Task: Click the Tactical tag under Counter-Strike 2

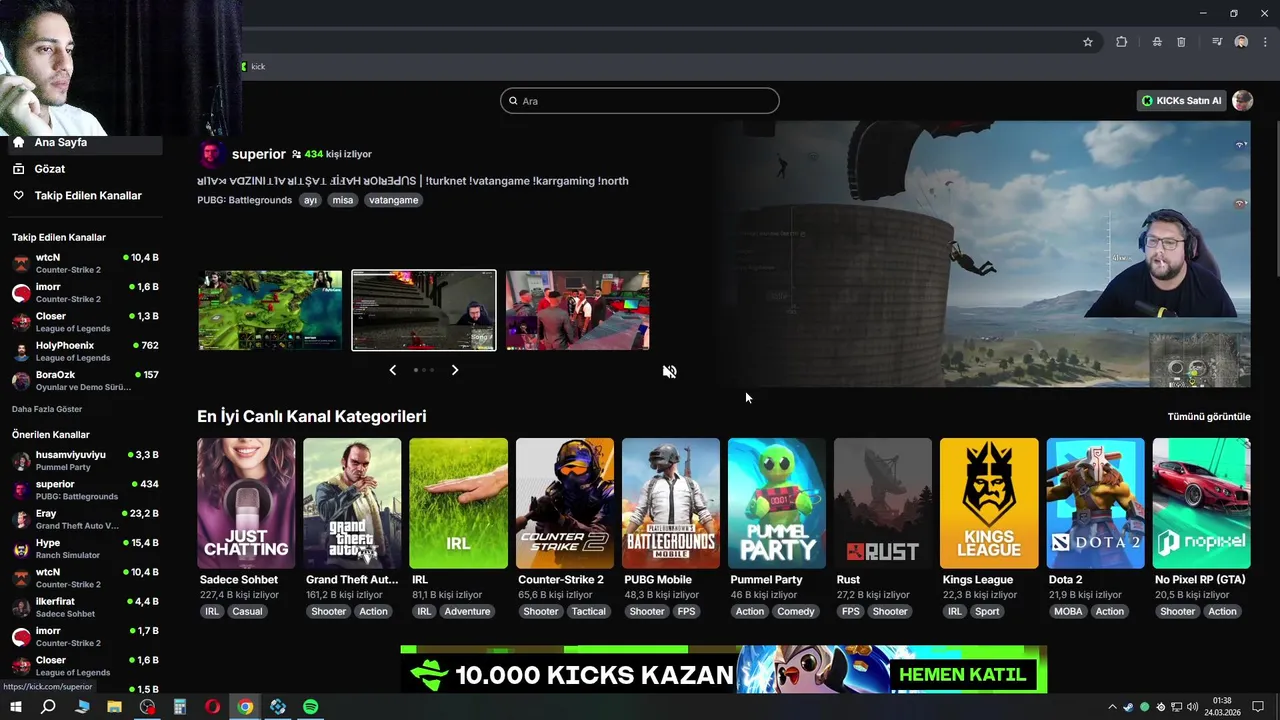Action: pos(588,612)
